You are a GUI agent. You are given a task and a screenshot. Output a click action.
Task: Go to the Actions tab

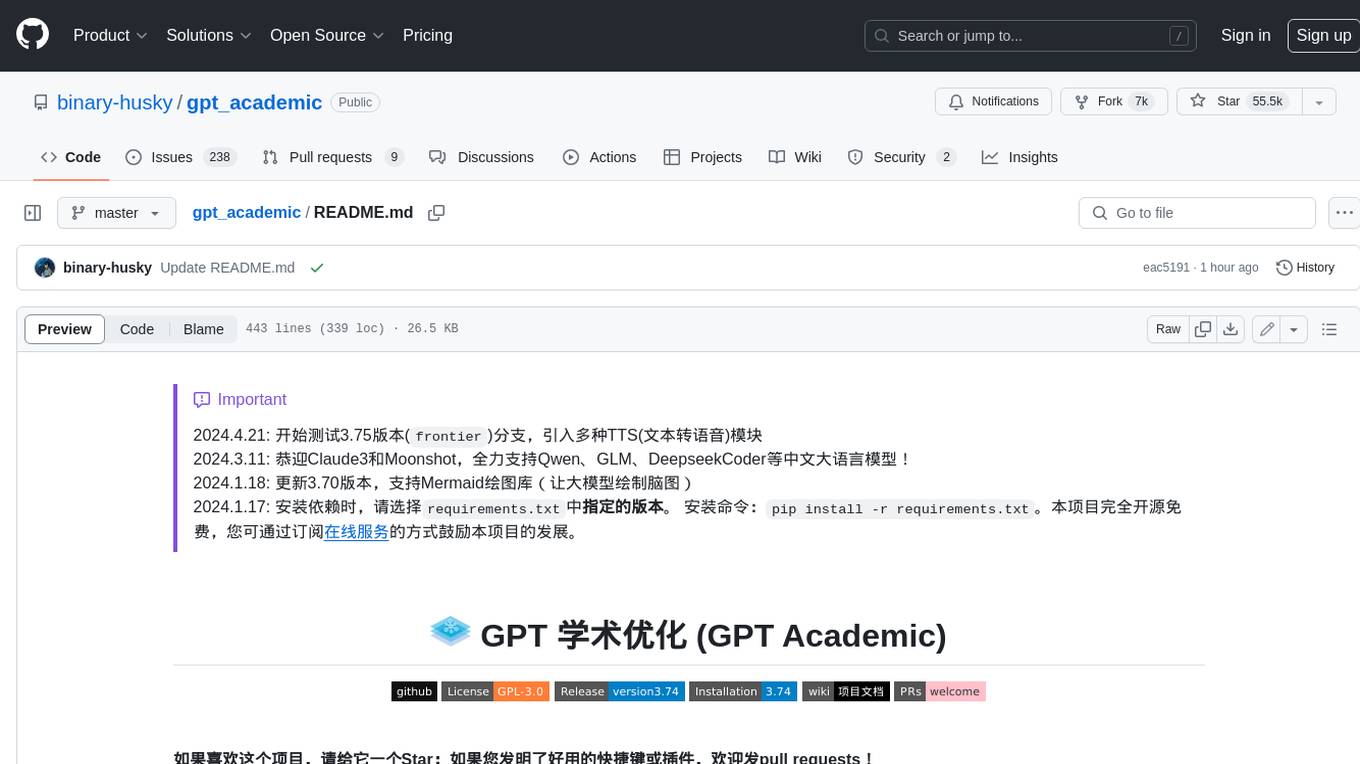click(600, 157)
